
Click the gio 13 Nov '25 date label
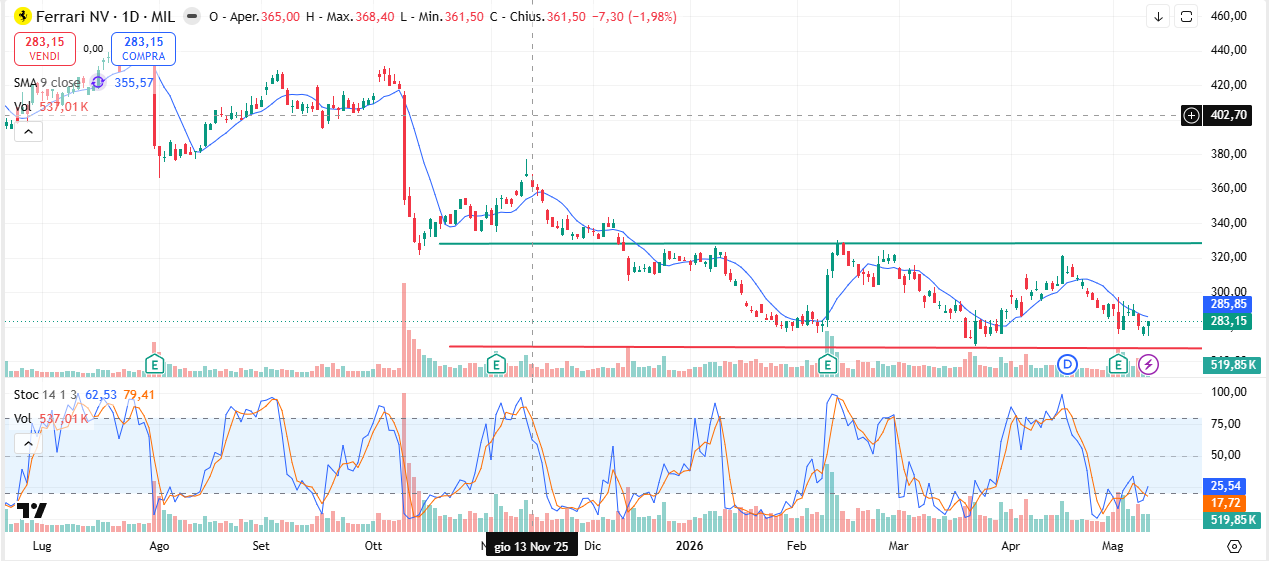coord(532,546)
